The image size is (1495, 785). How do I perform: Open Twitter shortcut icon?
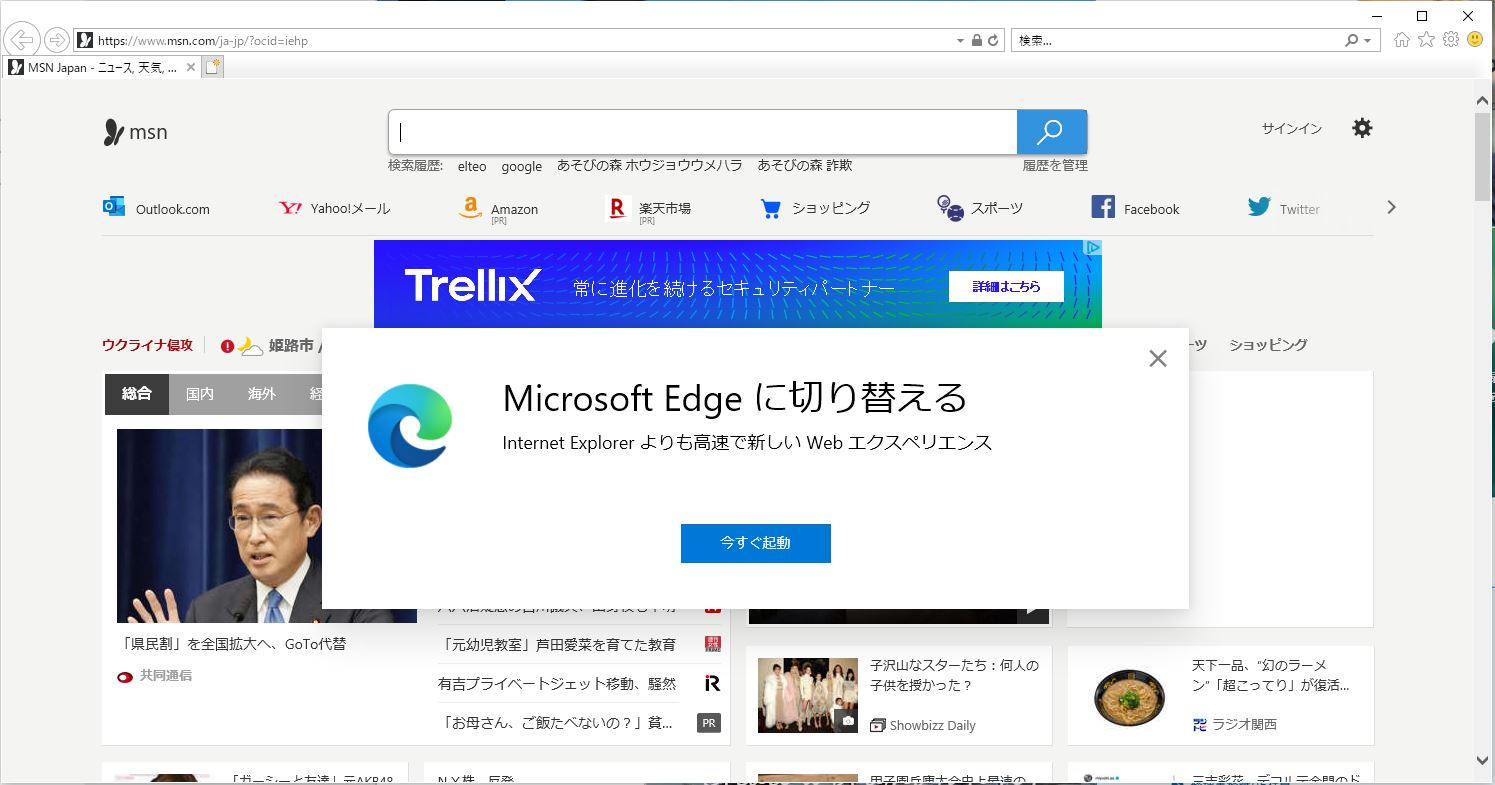(1259, 207)
